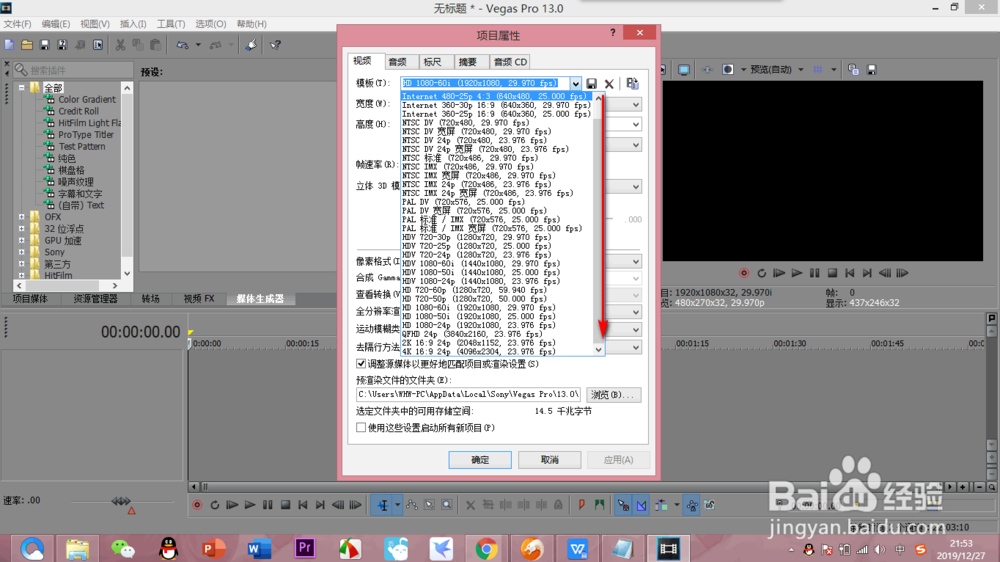Select 4K 16:9 24p template option

point(478,351)
